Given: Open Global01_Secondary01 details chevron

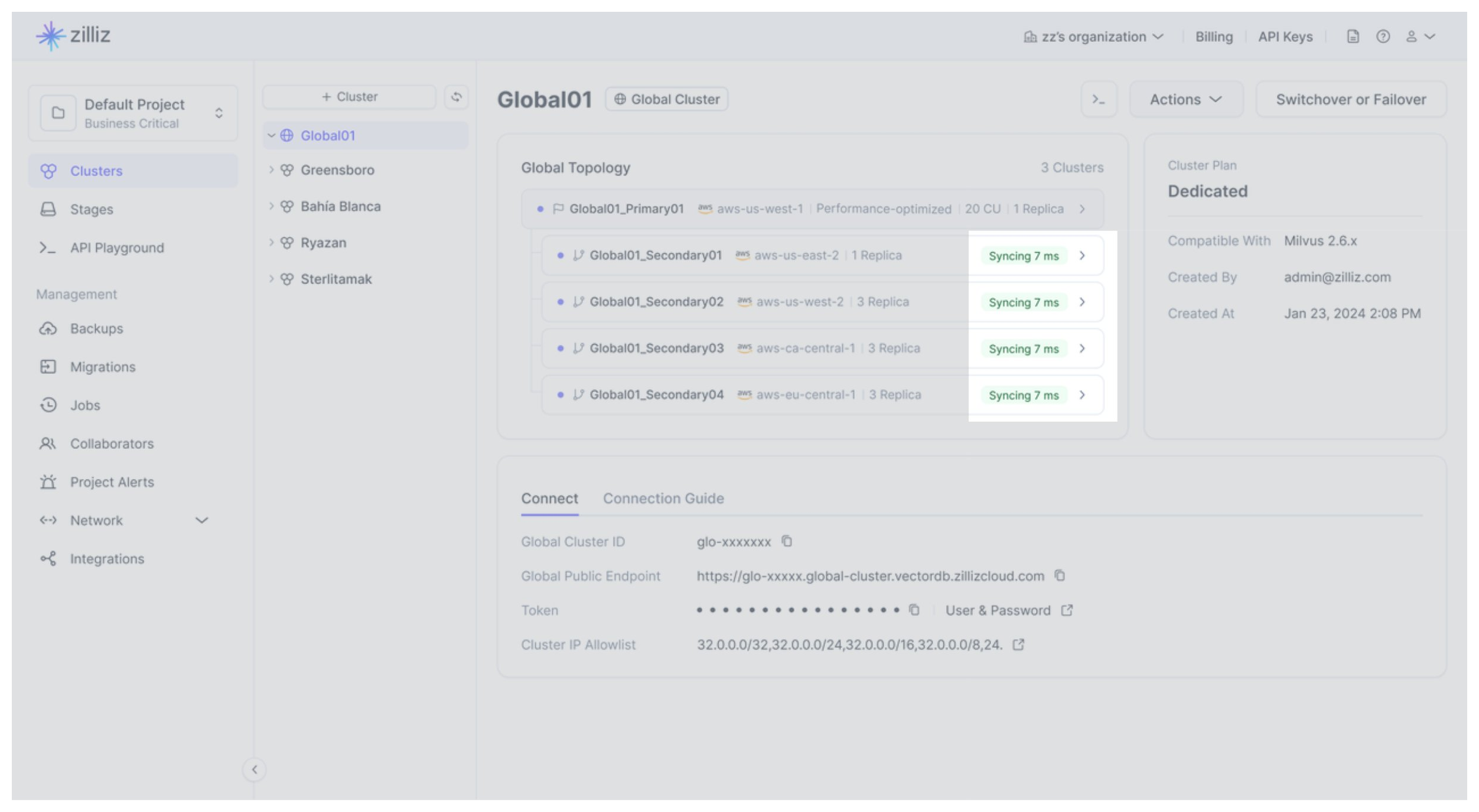Looking at the screenshot, I should (x=1082, y=256).
